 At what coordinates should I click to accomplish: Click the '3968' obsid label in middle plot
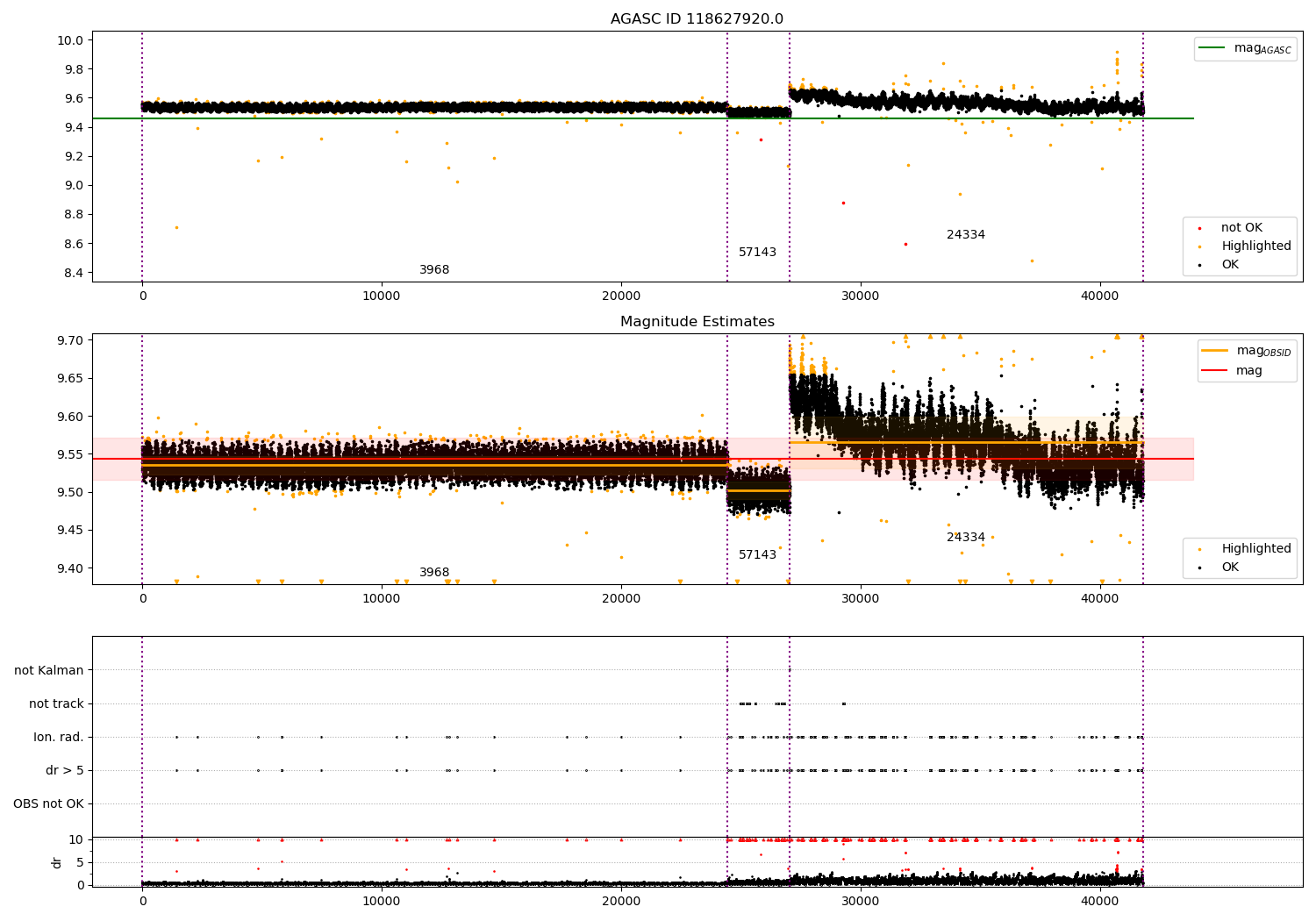click(434, 573)
